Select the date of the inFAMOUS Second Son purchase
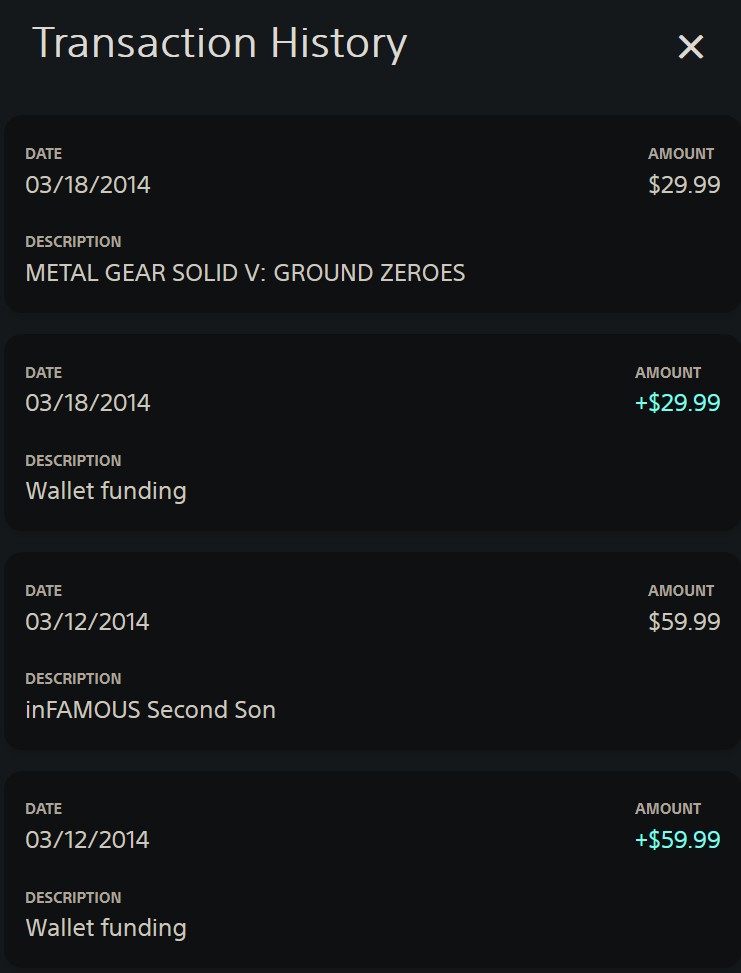Image resolution: width=741 pixels, height=973 pixels. [88, 622]
